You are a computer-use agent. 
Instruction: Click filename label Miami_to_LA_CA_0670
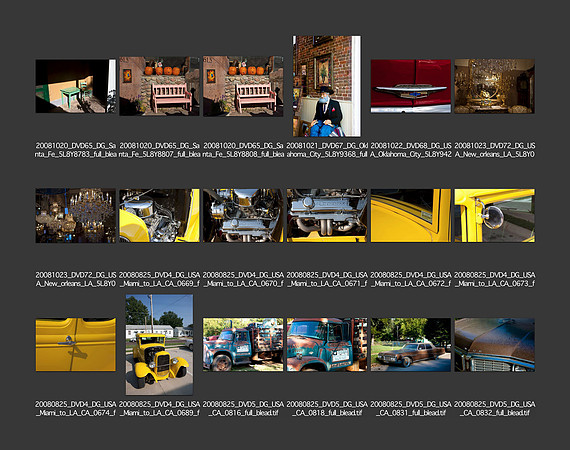243,279
